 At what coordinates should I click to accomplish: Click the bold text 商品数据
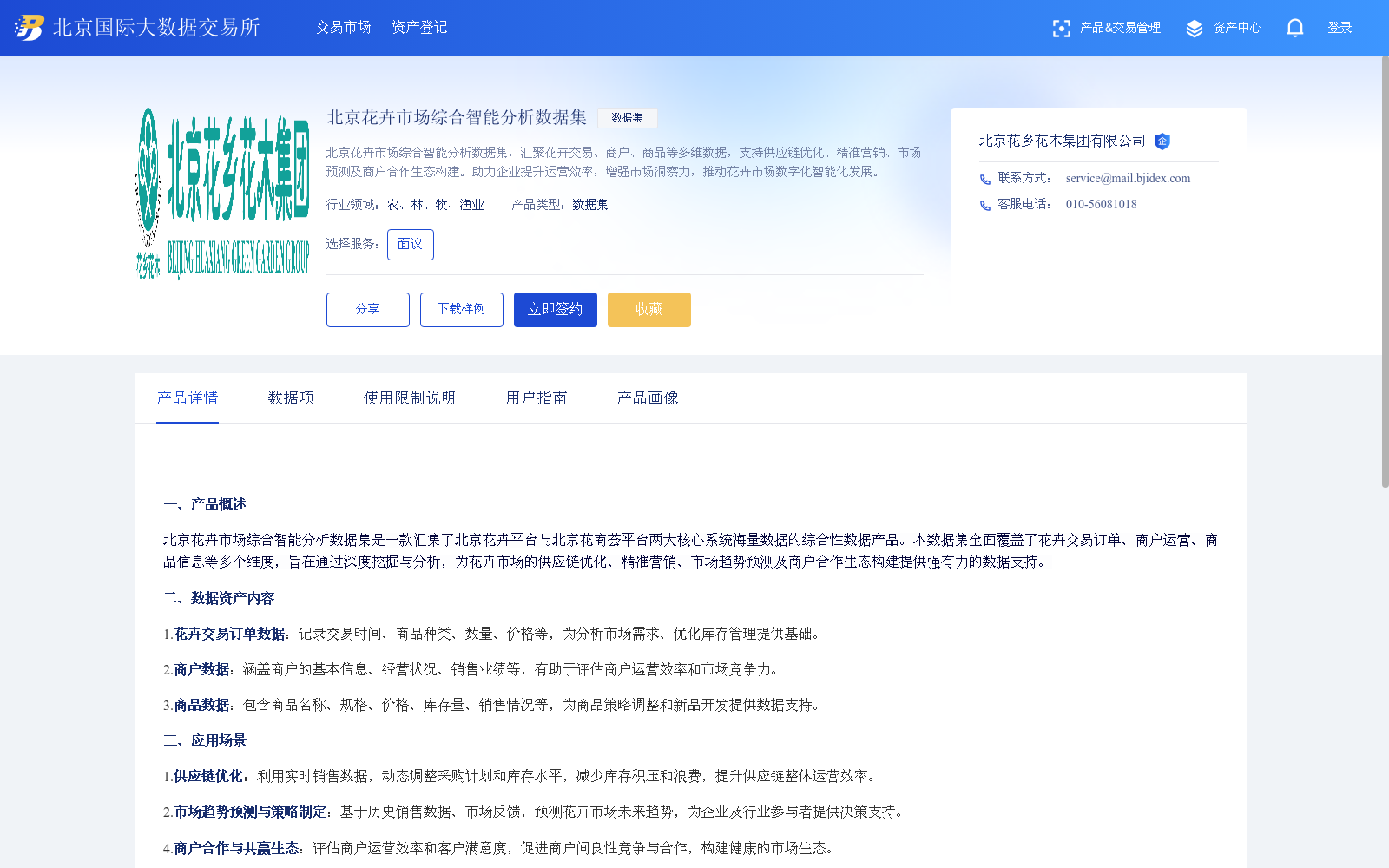(x=201, y=705)
